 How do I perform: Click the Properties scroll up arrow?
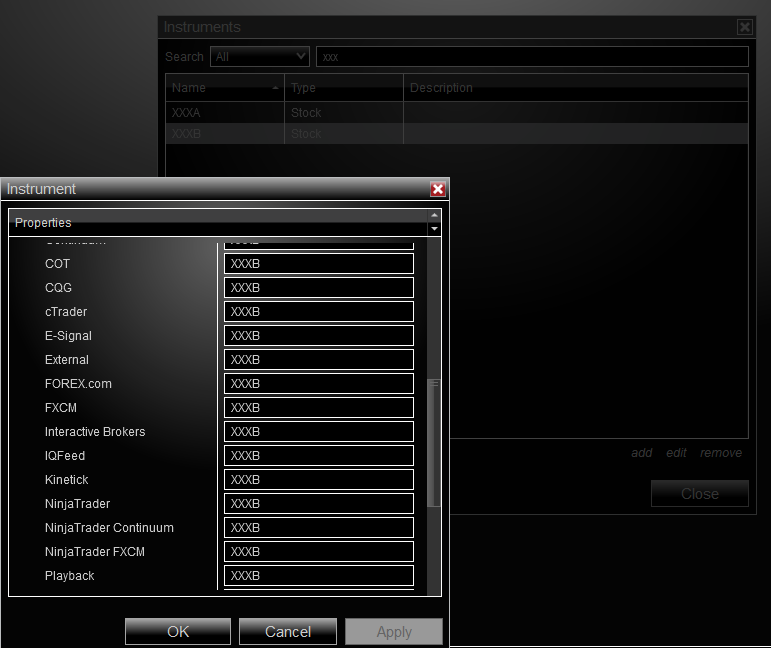tap(434, 215)
